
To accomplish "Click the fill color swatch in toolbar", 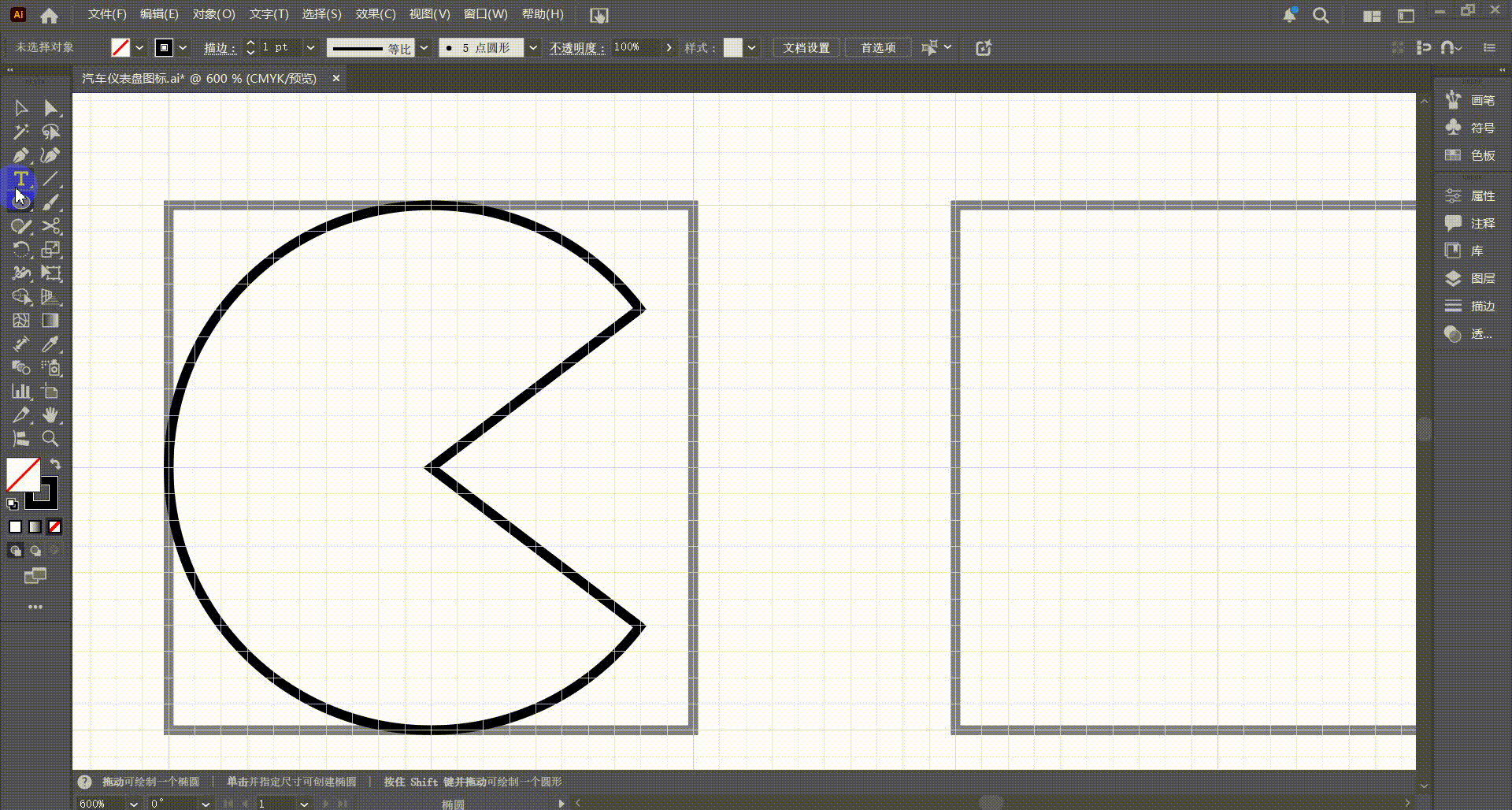I will 23,475.
